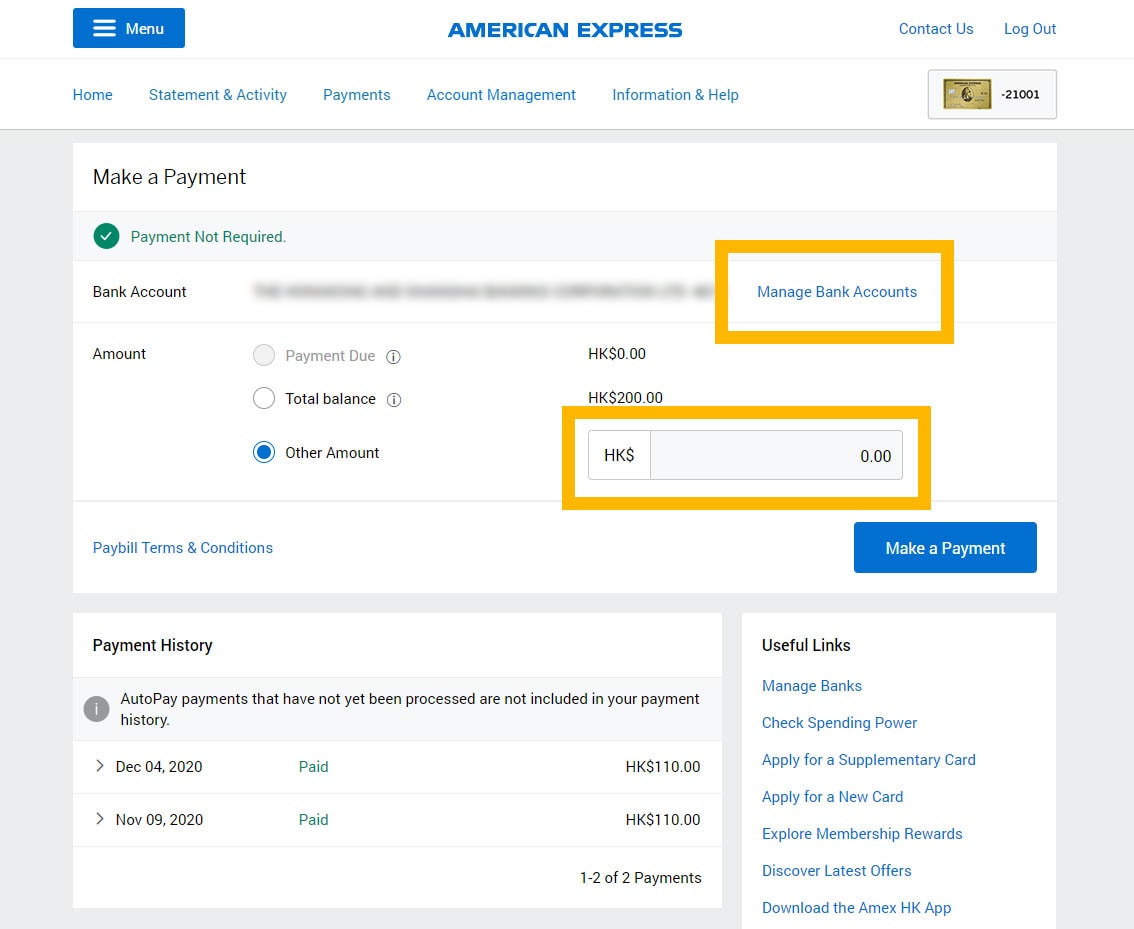This screenshot has width=1134, height=929.
Task: Open the gold card account selector
Action: 991,95
